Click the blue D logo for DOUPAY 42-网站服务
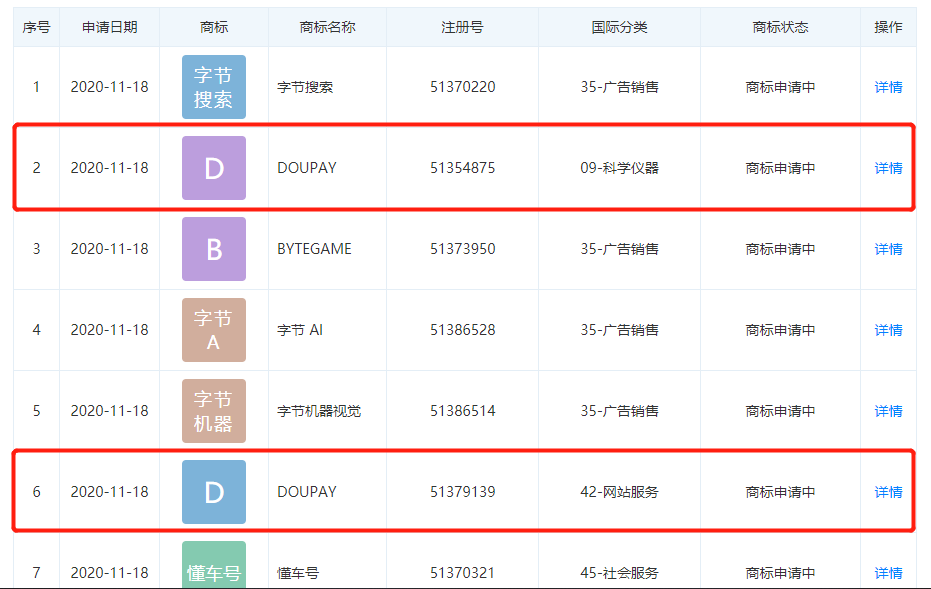Screen dimensions: 931x589 point(213,492)
